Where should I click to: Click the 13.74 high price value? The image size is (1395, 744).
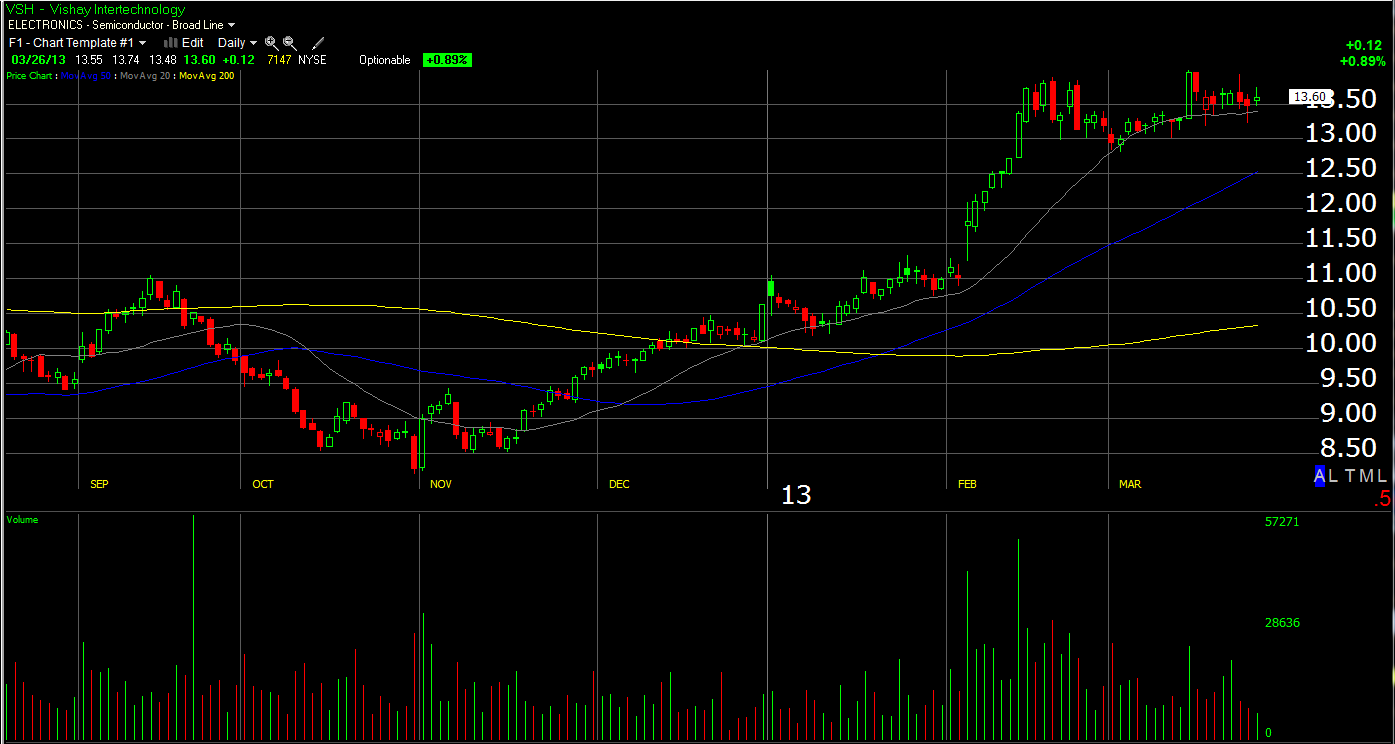[127, 60]
